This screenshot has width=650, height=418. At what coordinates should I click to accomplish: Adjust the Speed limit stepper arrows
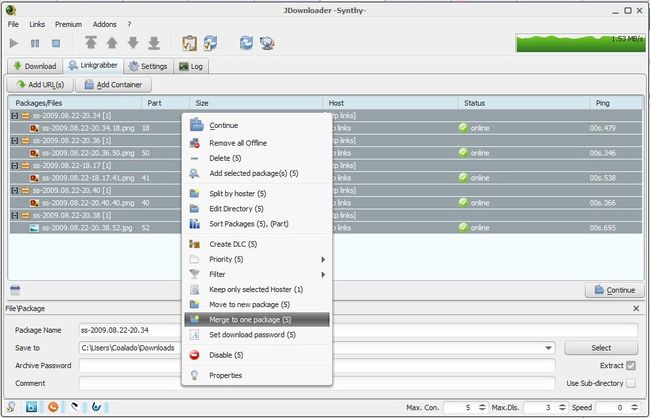coord(634,408)
